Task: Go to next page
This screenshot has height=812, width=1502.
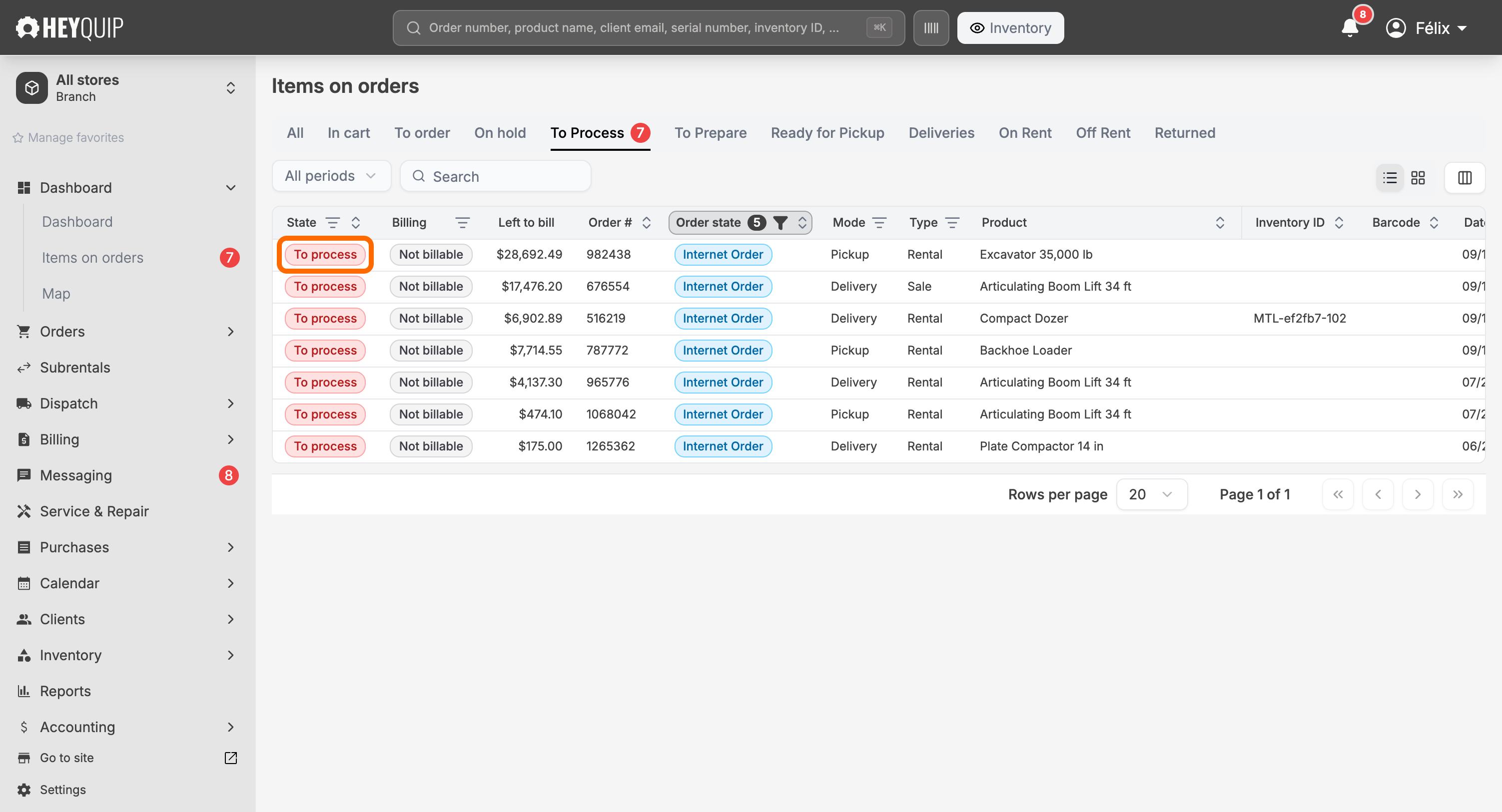Action: (x=1418, y=494)
